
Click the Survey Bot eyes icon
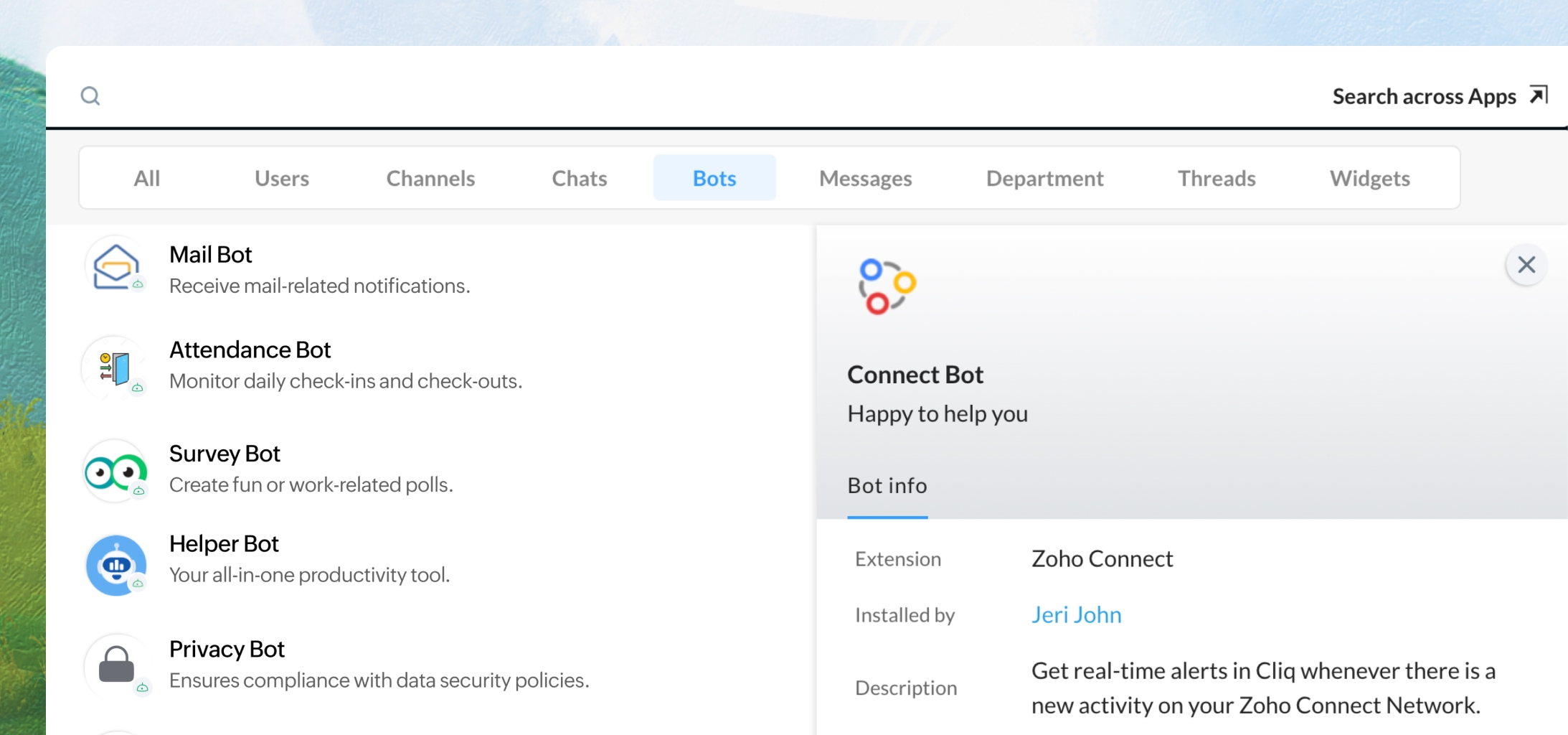click(x=115, y=471)
